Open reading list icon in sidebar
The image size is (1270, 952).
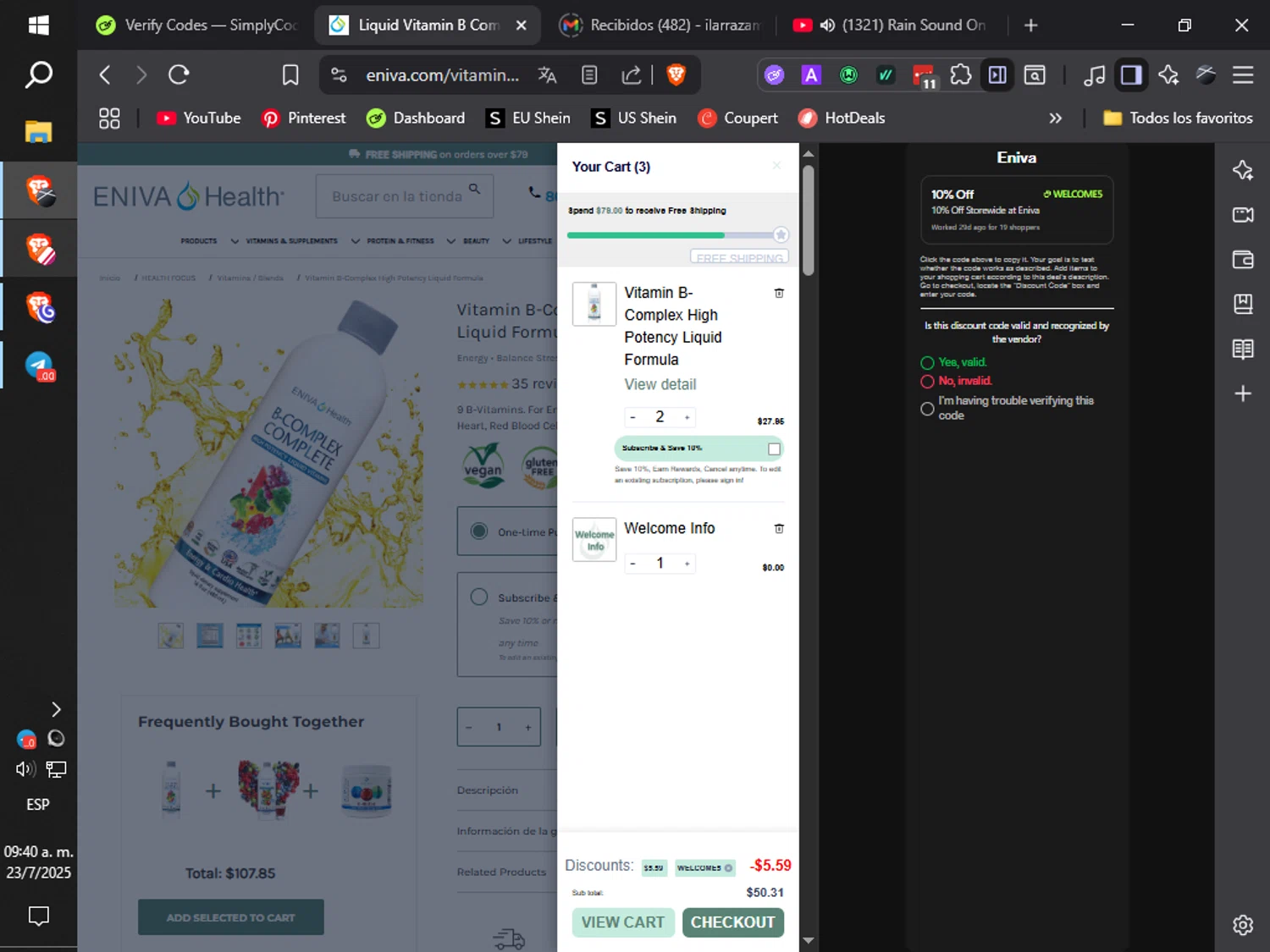(1243, 349)
